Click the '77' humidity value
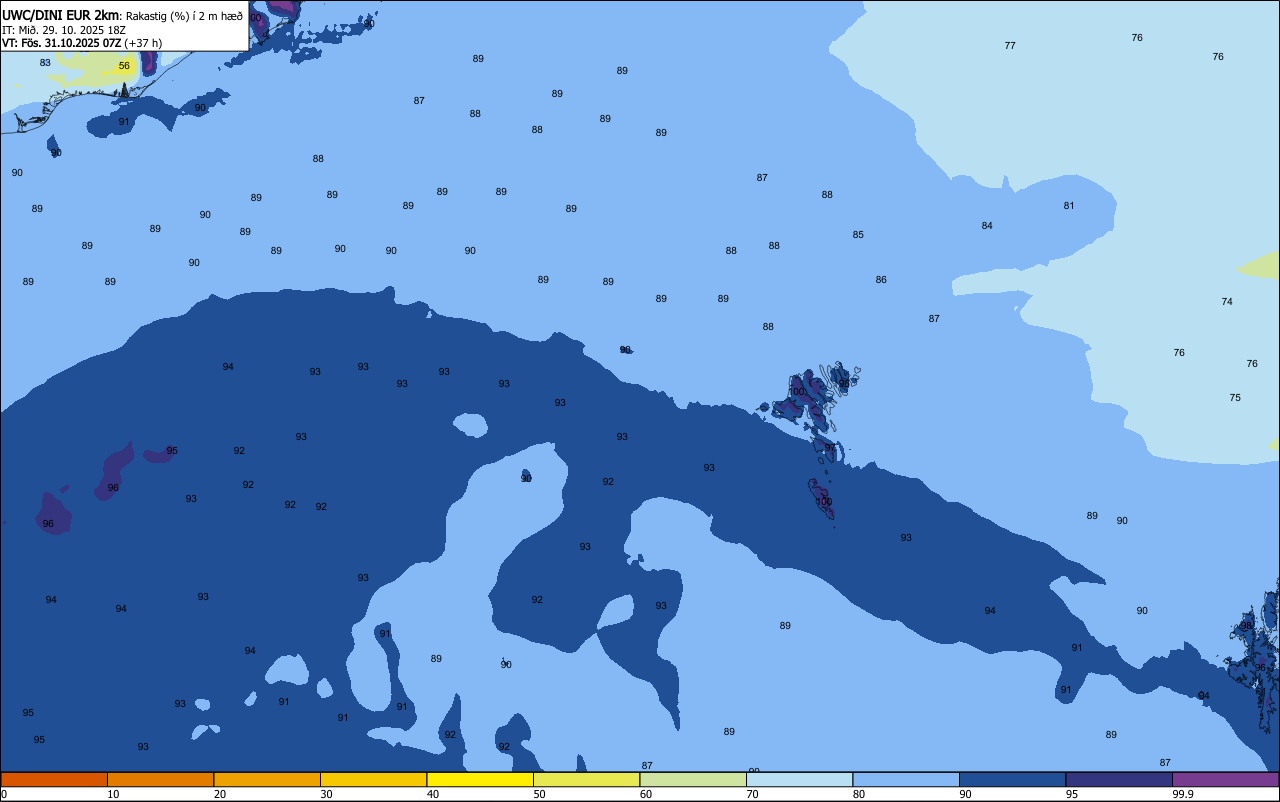This screenshot has height=802, width=1280. pyautogui.click(x=1010, y=46)
